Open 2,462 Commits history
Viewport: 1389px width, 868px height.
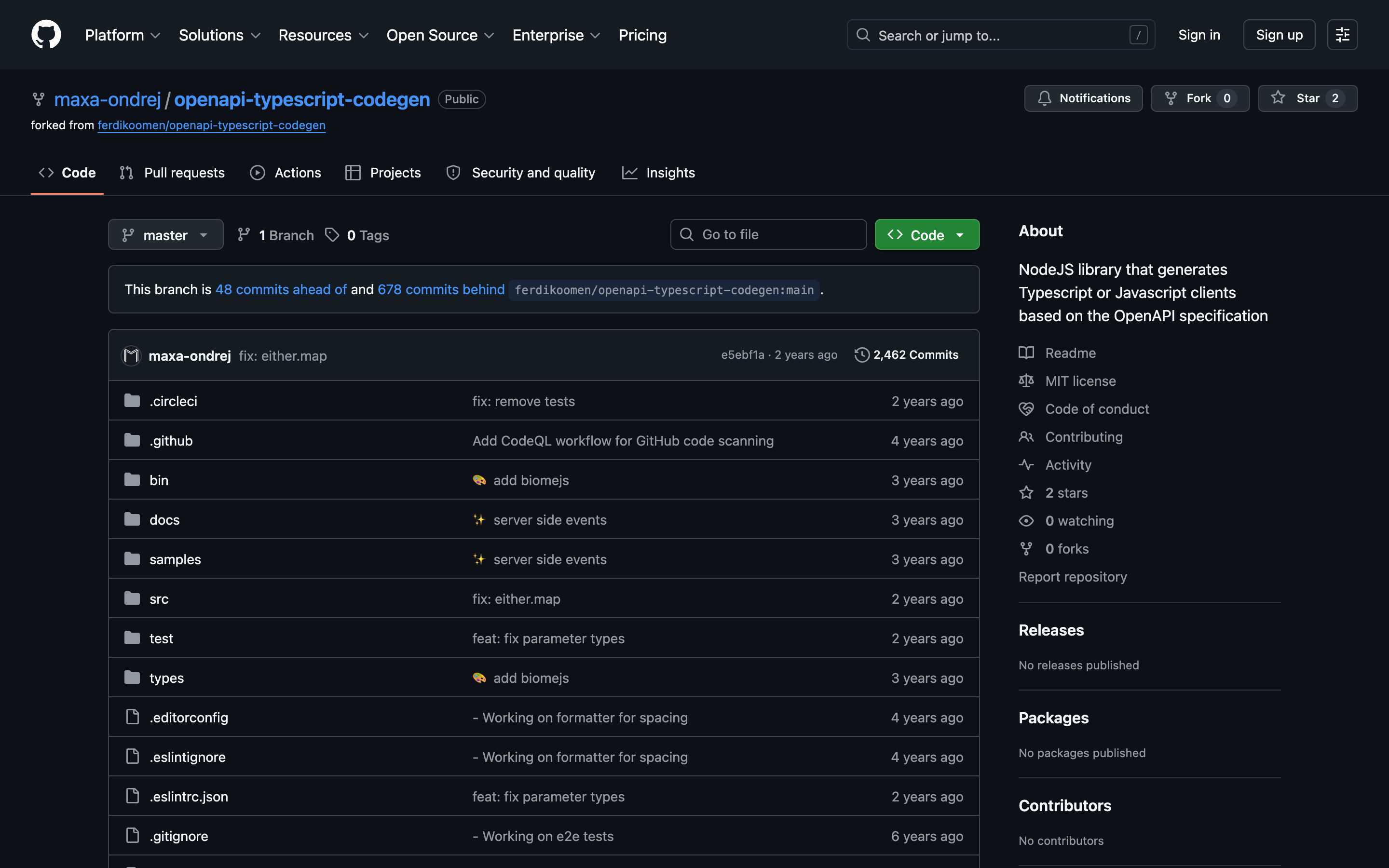coord(906,355)
